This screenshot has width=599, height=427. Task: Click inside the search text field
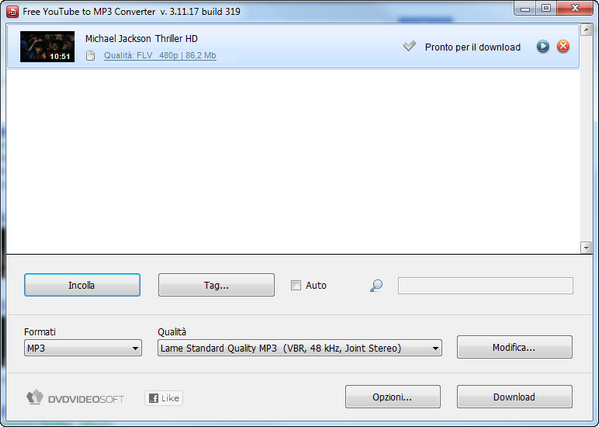click(x=486, y=286)
